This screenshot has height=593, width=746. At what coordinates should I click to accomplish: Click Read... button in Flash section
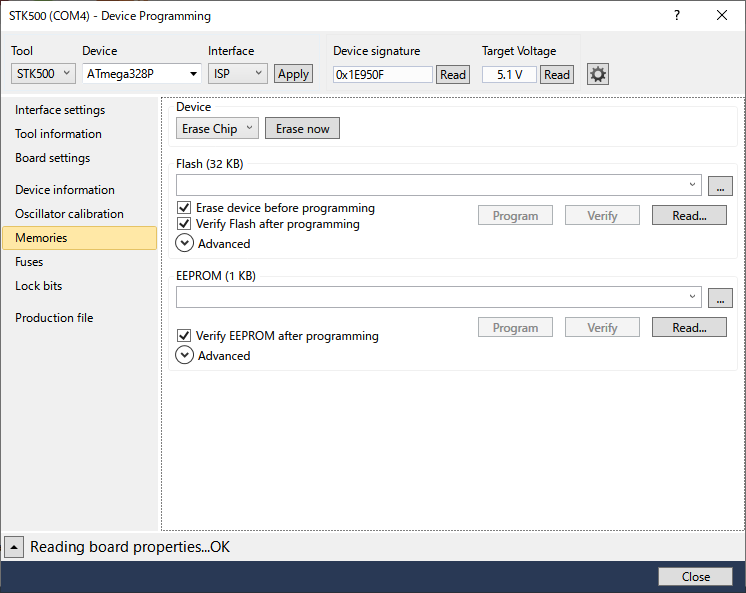point(689,216)
